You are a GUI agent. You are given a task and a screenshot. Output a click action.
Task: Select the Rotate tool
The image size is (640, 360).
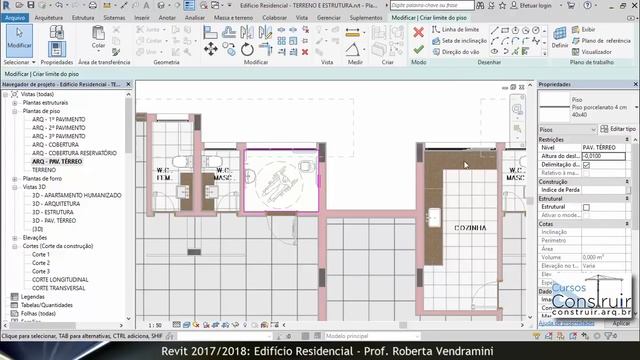pos(247,50)
